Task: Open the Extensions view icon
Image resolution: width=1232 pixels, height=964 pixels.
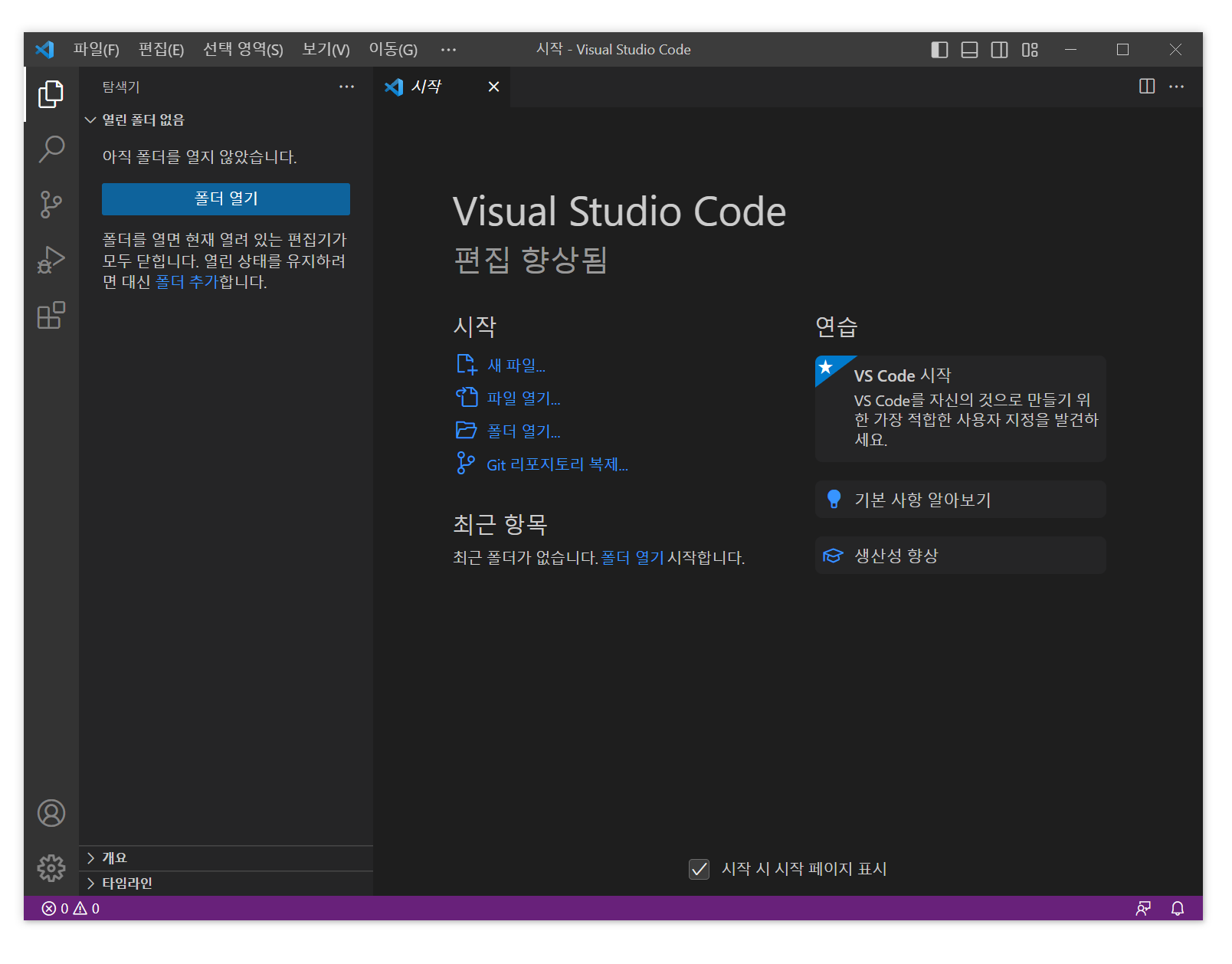Action: [51, 315]
